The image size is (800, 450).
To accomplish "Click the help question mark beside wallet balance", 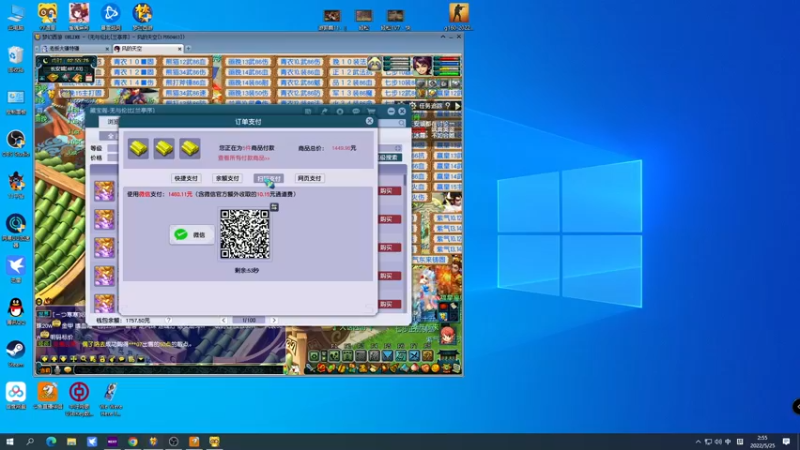I will 168,320.
